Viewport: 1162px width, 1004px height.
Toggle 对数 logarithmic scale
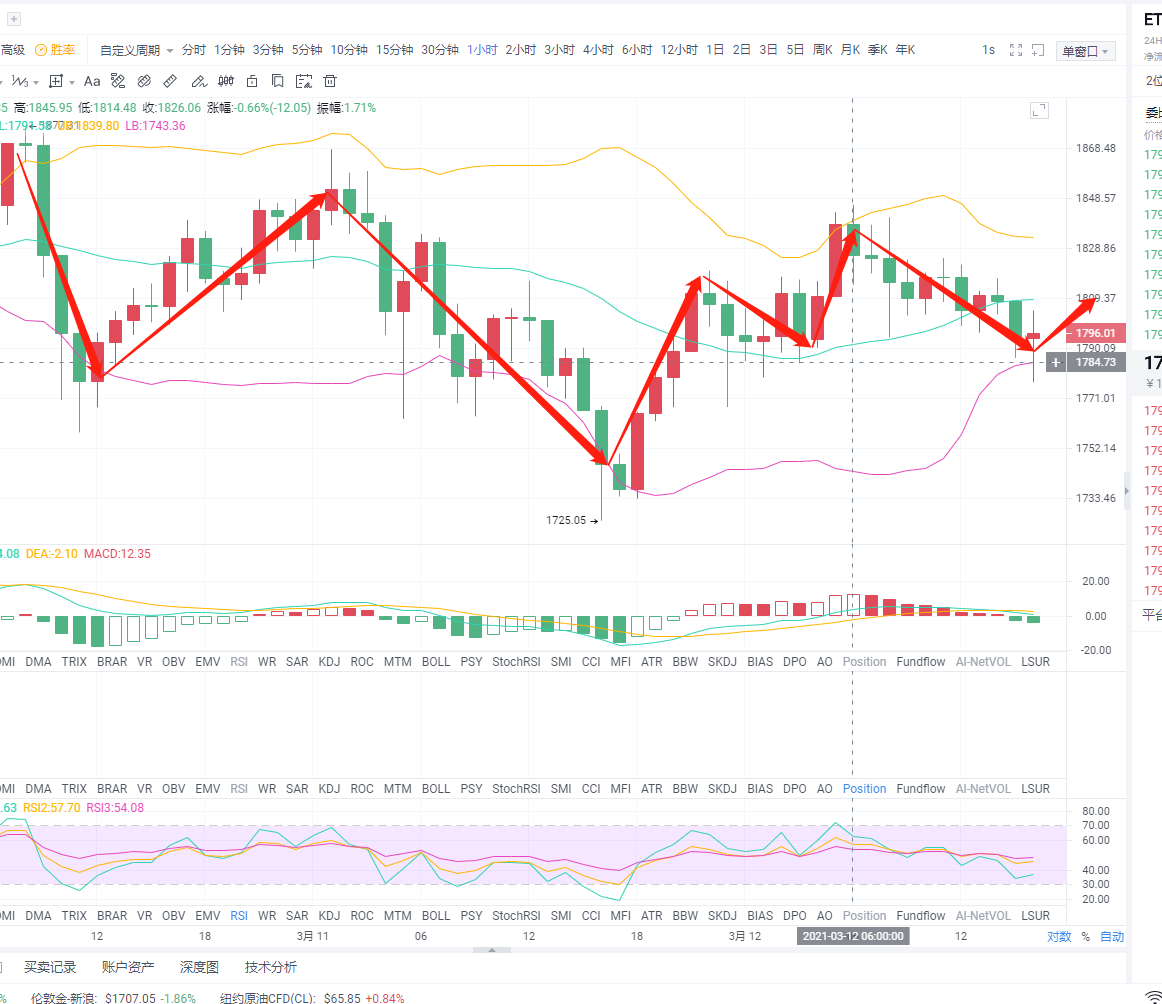click(1059, 937)
